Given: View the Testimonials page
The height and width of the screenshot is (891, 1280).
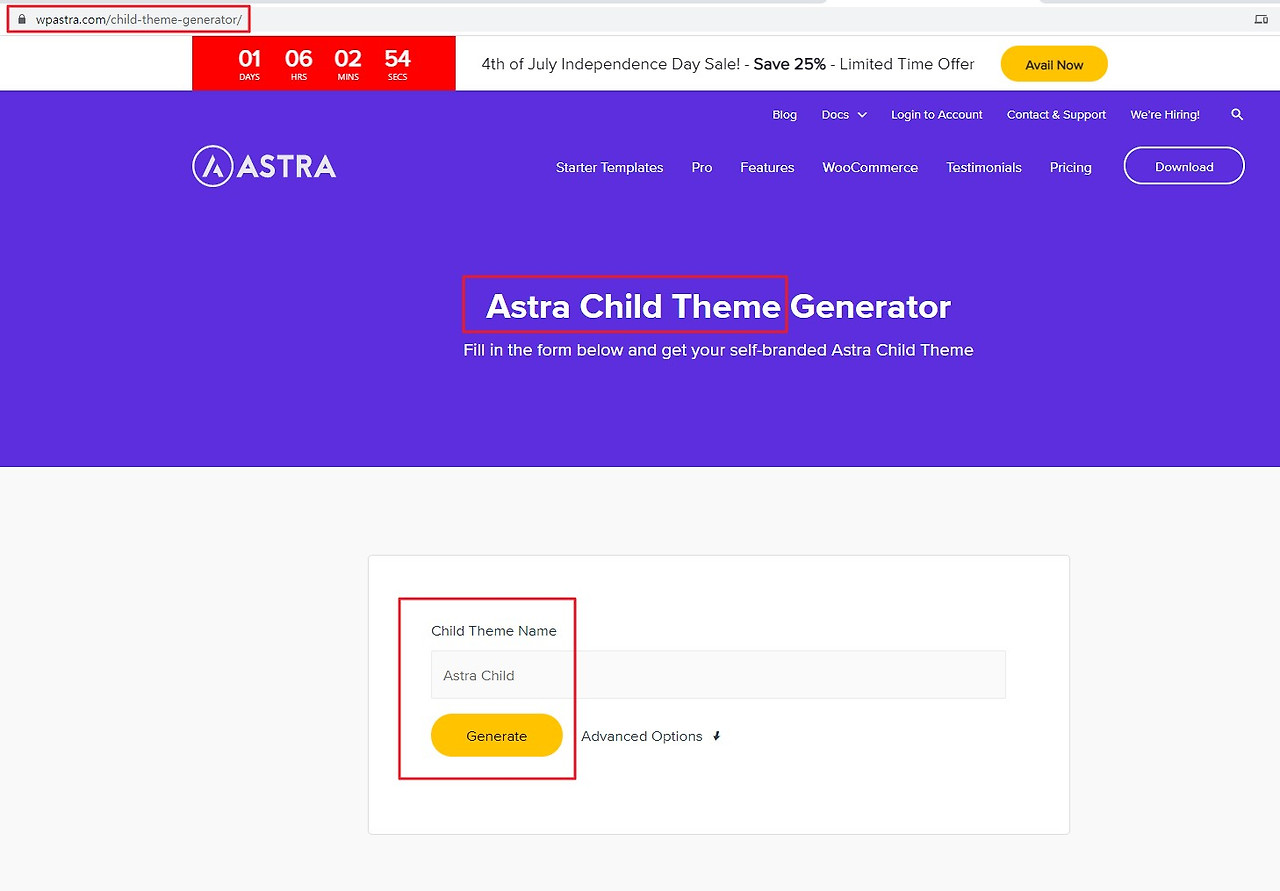Looking at the screenshot, I should (x=984, y=167).
